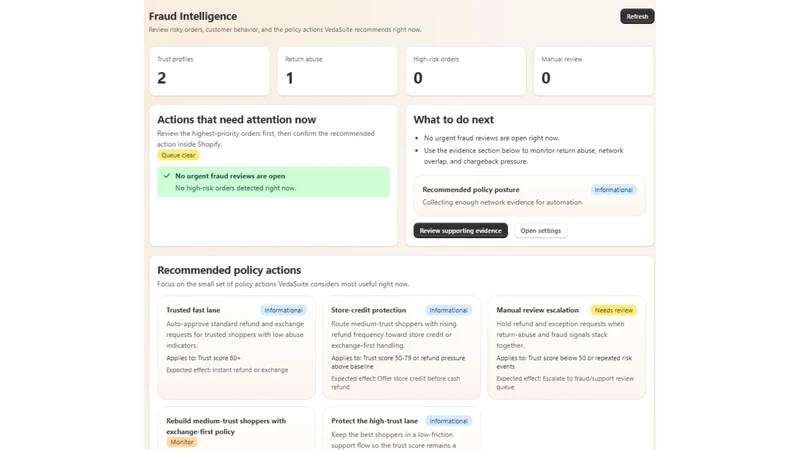This screenshot has height=450, width=800.
Task: Click Collecting enough network evidence text
Action: (502, 203)
